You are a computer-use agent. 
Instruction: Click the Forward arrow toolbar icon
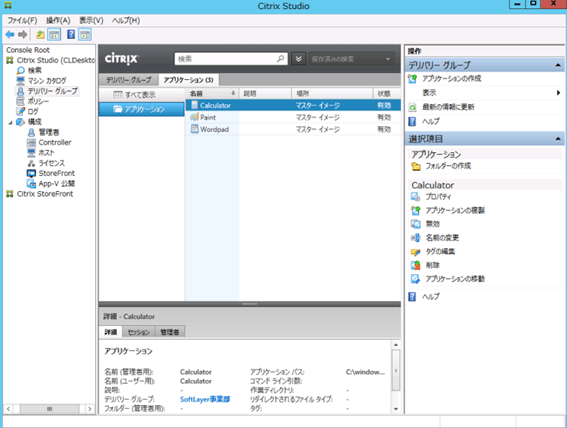click(23, 35)
